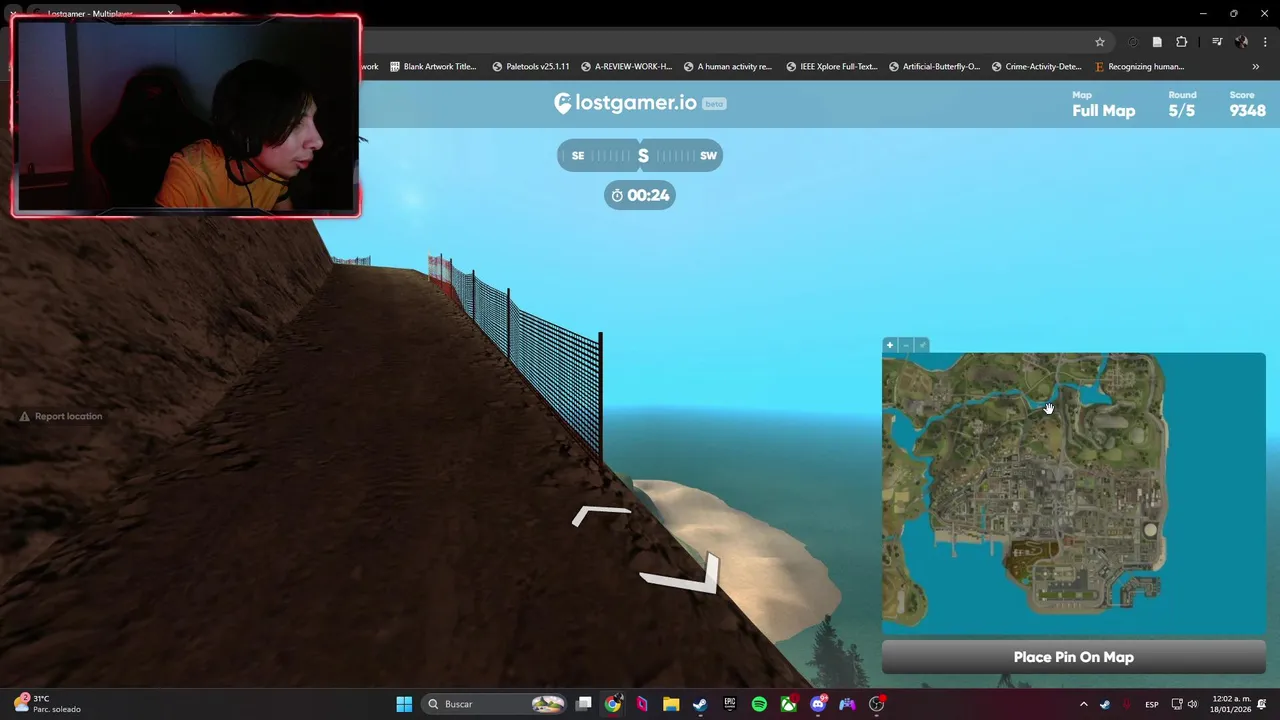Expand hidden bookmarks chevron
The height and width of the screenshot is (720, 1280).
click(x=1255, y=67)
